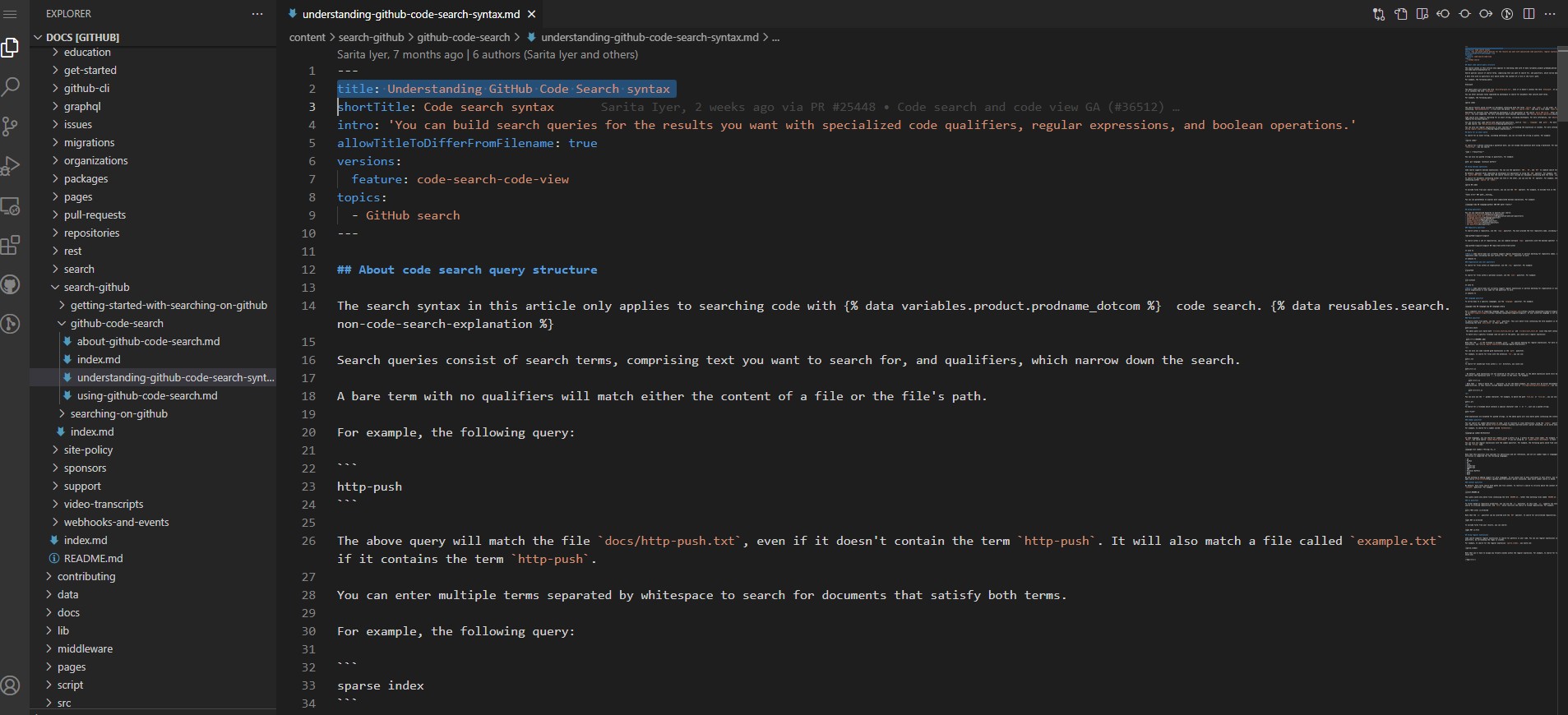Image resolution: width=1568 pixels, height=715 pixels.
Task: Click on 'feature: code-search-code-view' line
Action: [460, 179]
